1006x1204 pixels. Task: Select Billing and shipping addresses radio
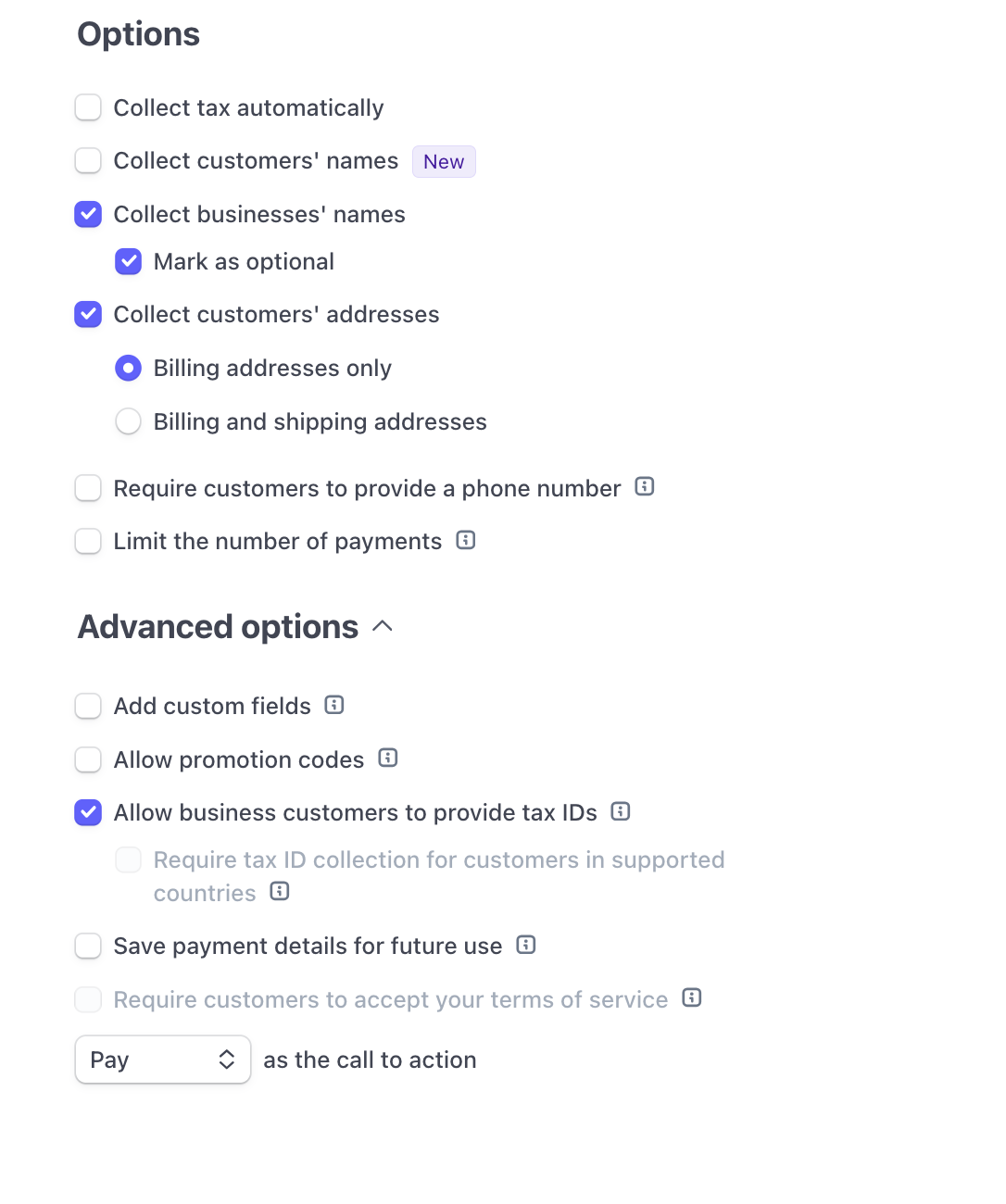pos(128,421)
